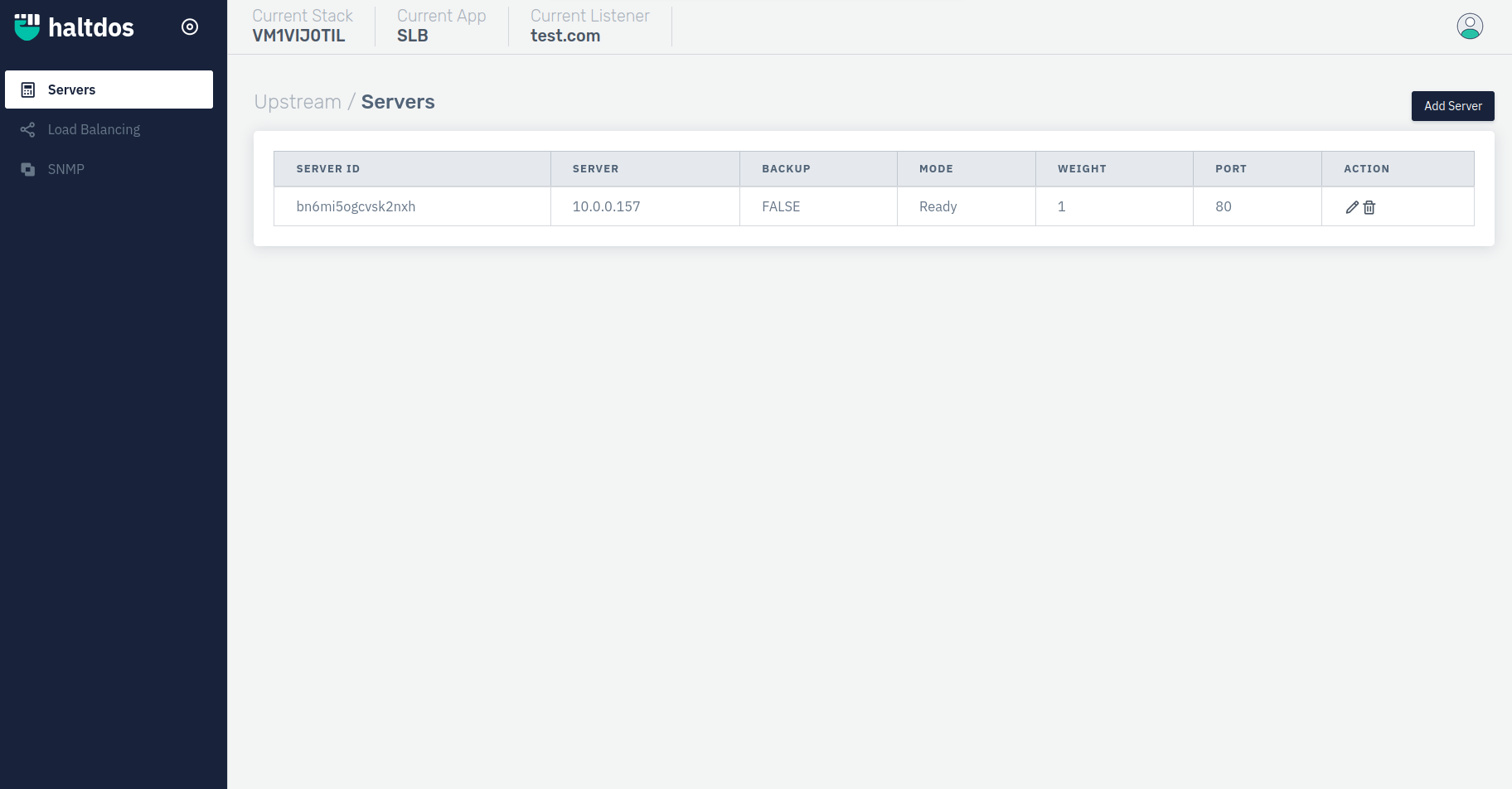The width and height of the screenshot is (1512, 789).
Task: Open the user profile avatar menu
Action: (1470, 27)
